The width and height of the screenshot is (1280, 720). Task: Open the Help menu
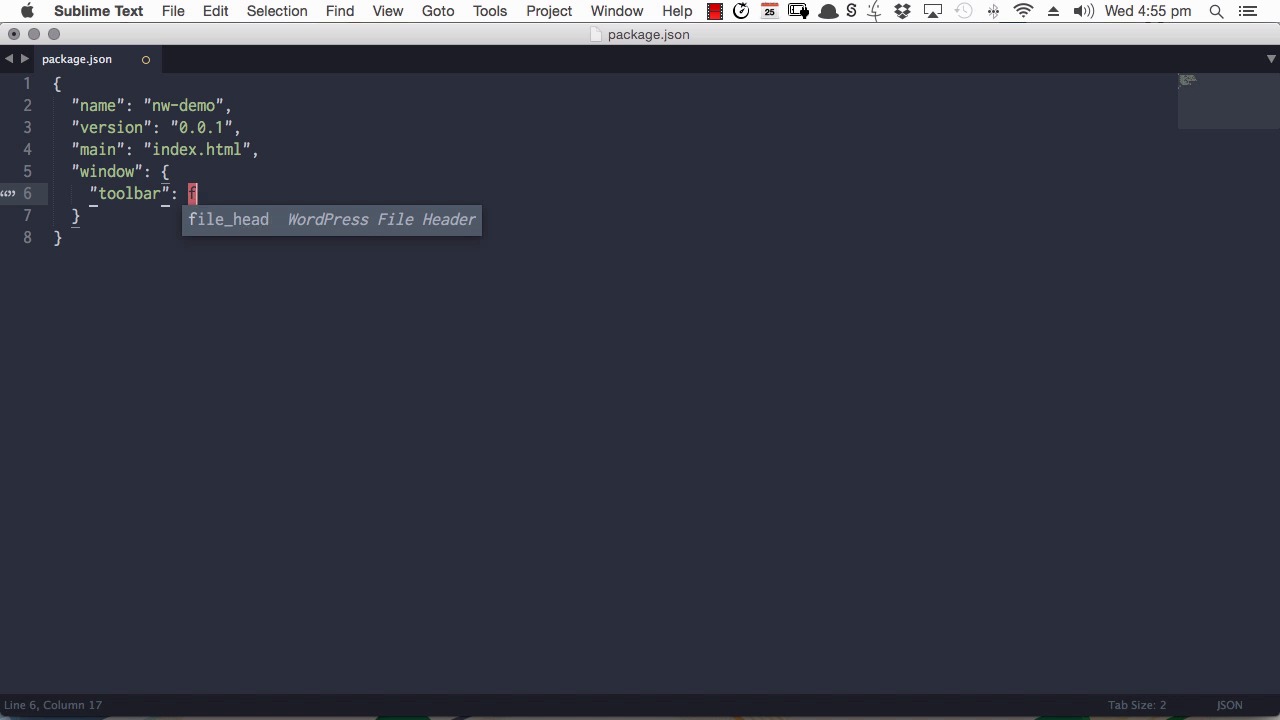tap(677, 11)
